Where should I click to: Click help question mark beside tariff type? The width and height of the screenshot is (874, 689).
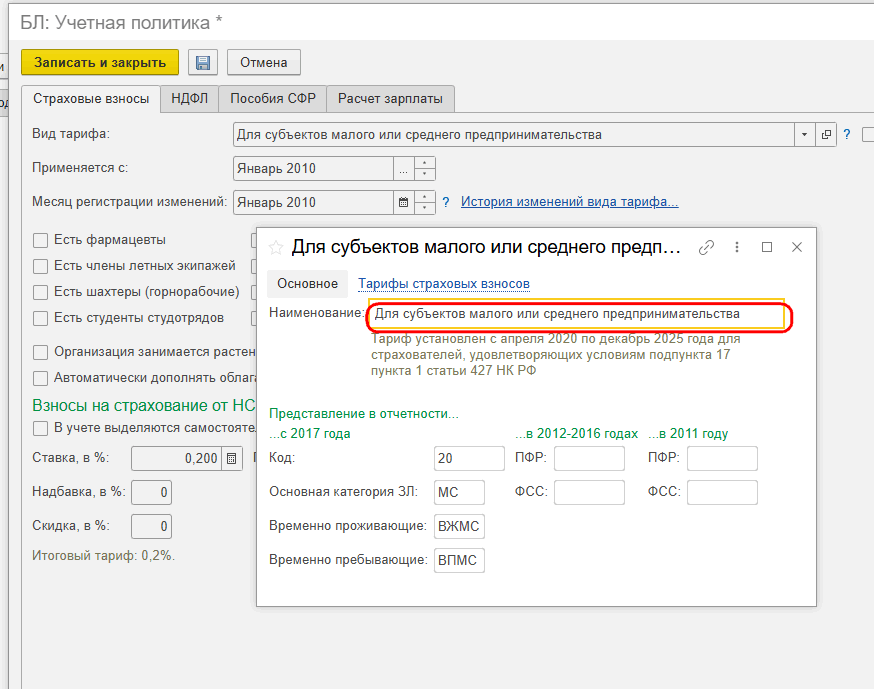click(x=847, y=134)
